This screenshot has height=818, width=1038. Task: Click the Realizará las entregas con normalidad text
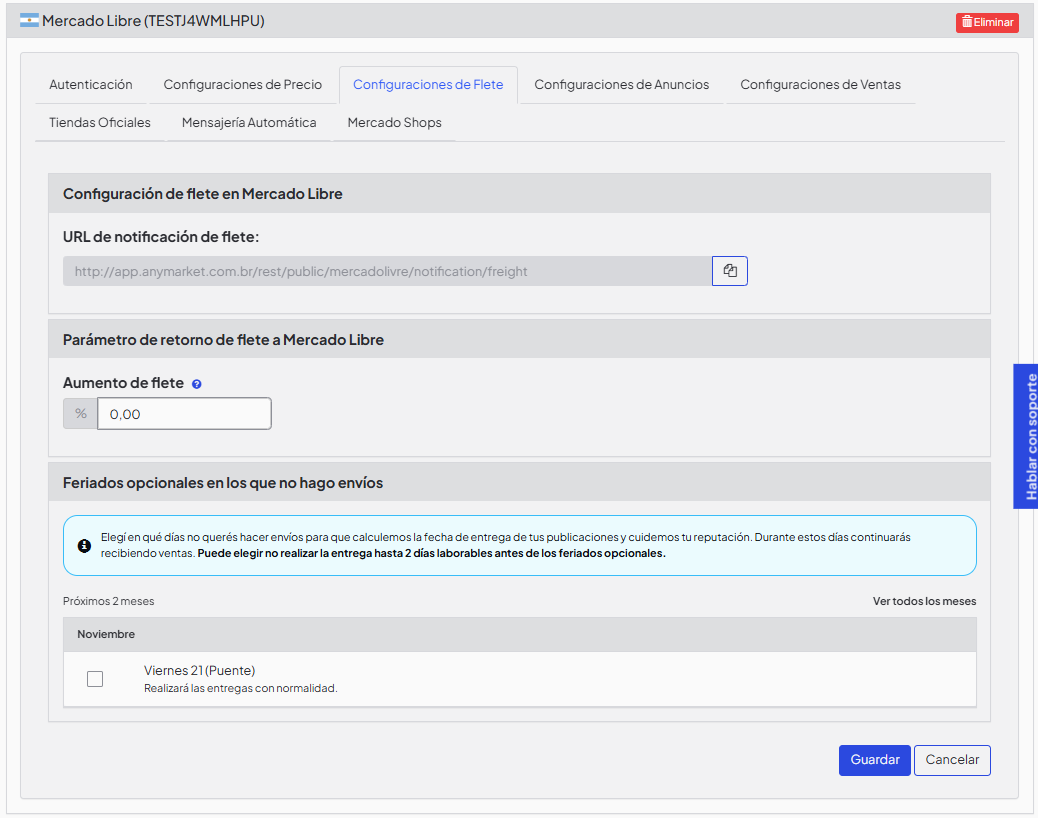241,688
